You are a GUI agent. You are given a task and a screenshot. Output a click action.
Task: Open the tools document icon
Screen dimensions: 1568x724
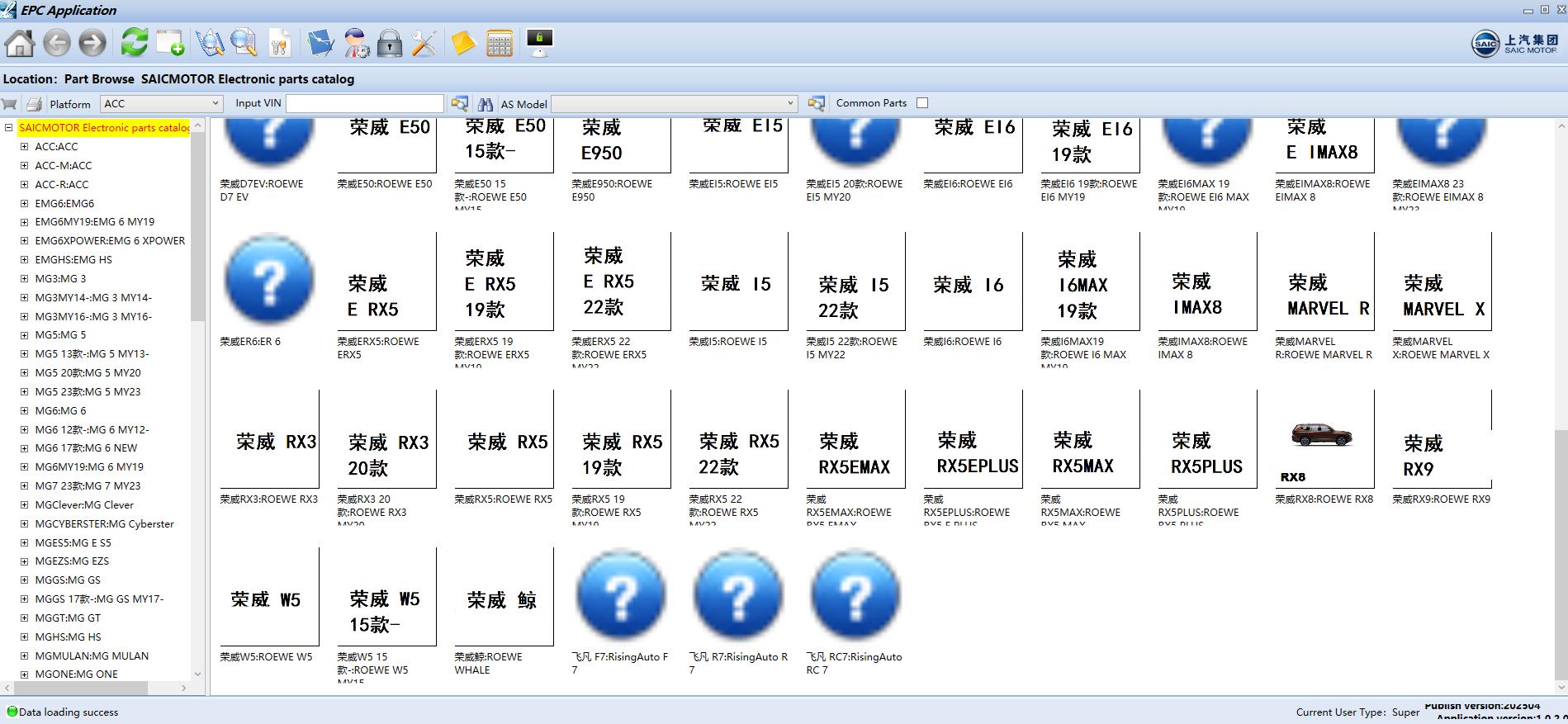(x=280, y=43)
